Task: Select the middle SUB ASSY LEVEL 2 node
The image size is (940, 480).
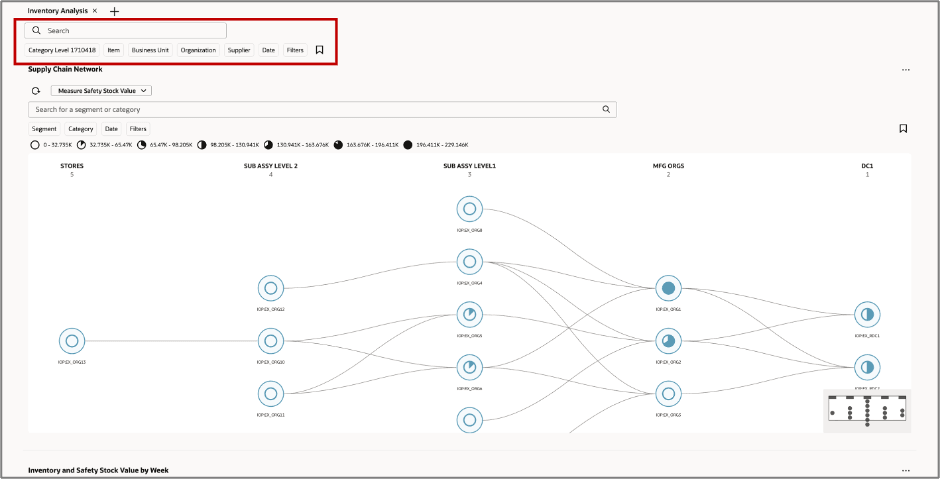Action: [x=270, y=341]
